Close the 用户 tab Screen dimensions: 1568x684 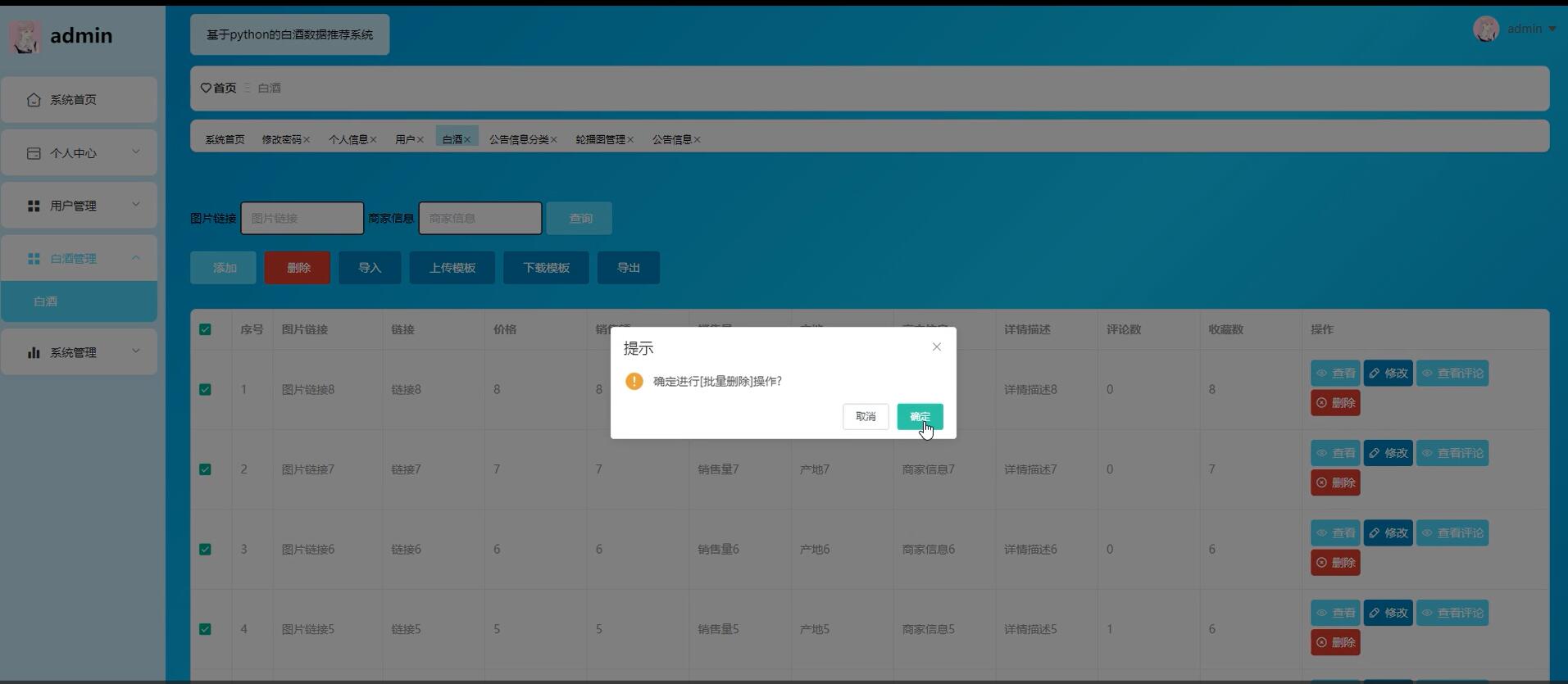click(x=420, y=140)
